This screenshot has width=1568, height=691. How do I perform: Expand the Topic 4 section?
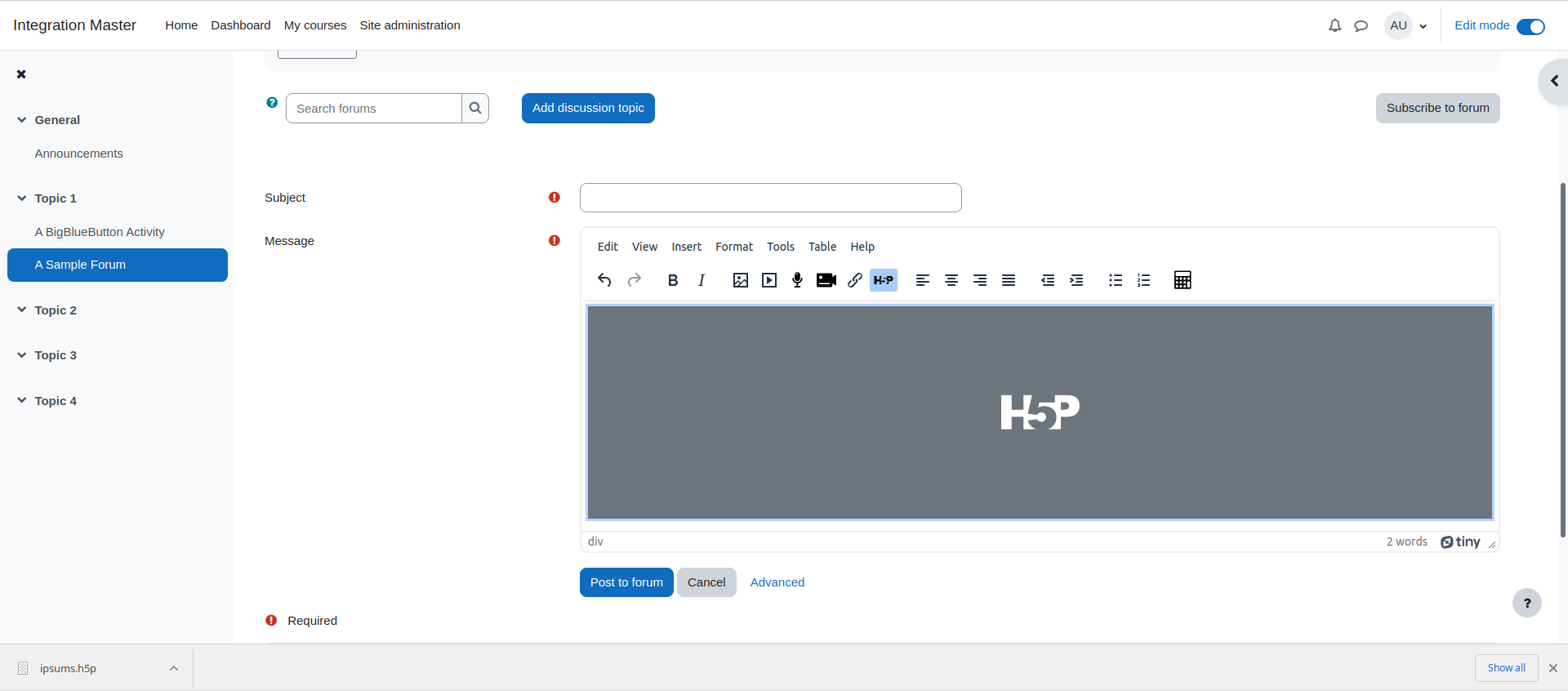click(x=22, y=401)
